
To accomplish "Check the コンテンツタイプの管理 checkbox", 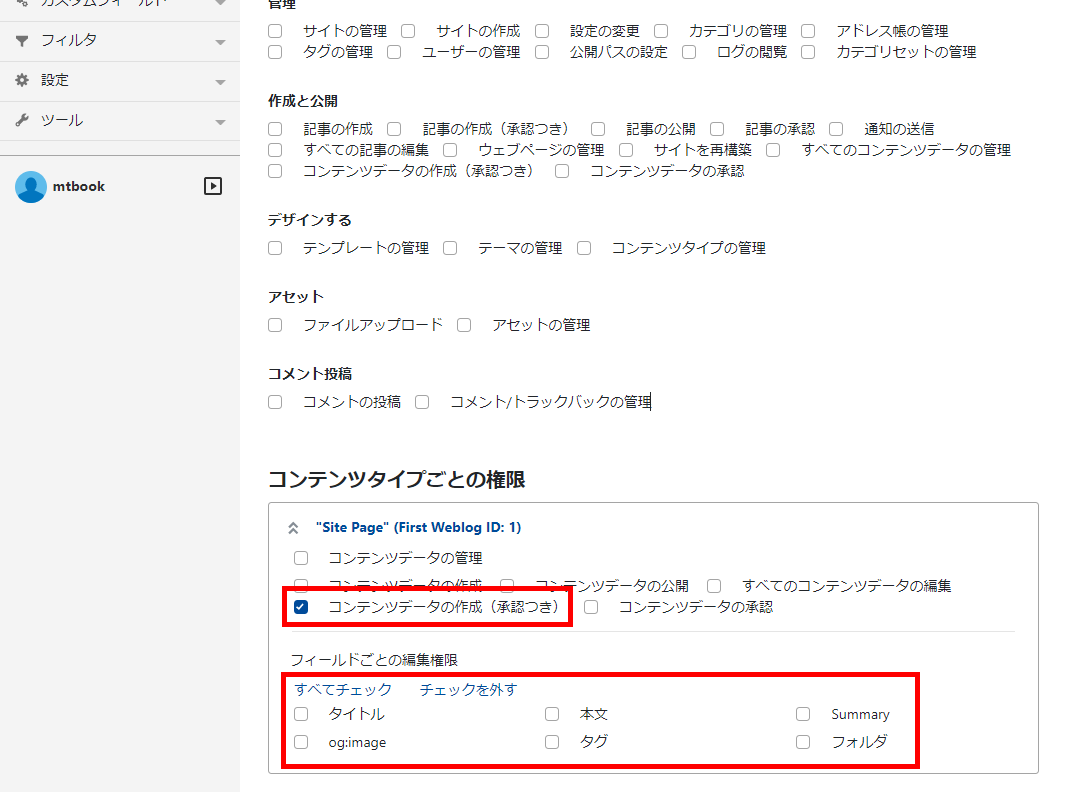I will [x=584, y=249].
